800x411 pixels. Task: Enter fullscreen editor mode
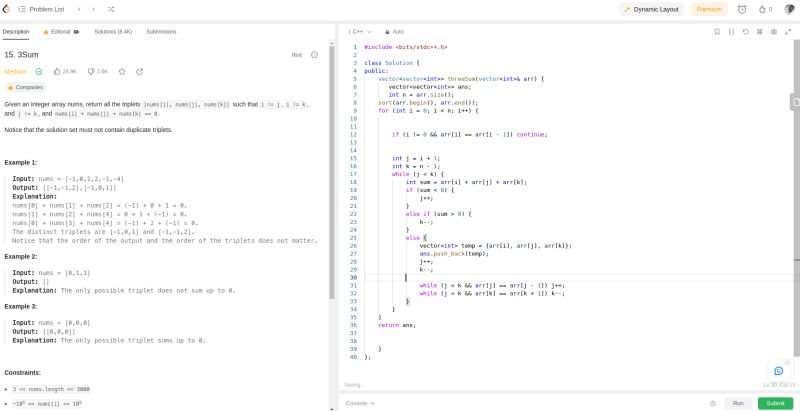point(788,32)
